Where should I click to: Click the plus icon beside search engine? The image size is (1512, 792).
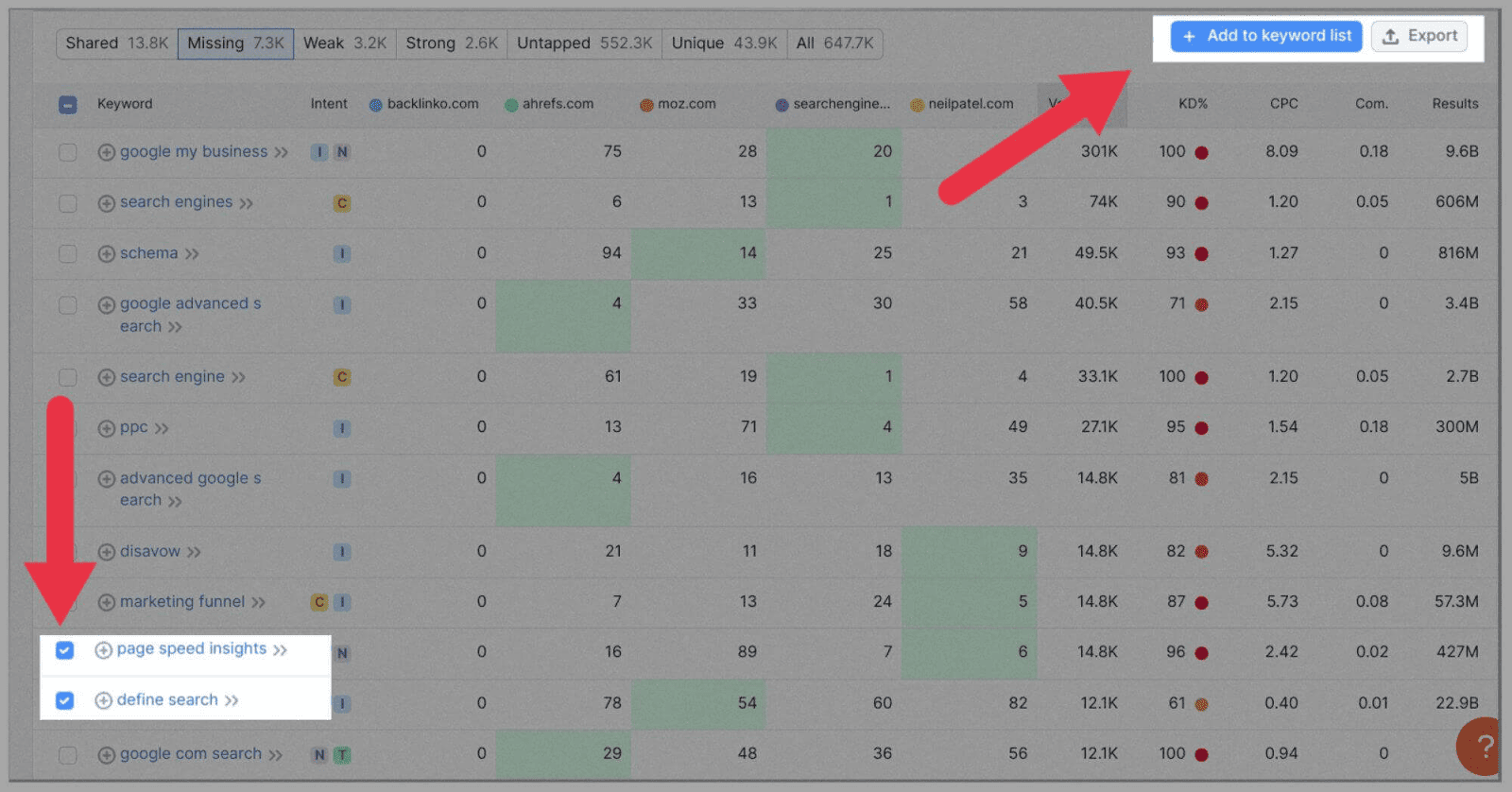point(107,378)
